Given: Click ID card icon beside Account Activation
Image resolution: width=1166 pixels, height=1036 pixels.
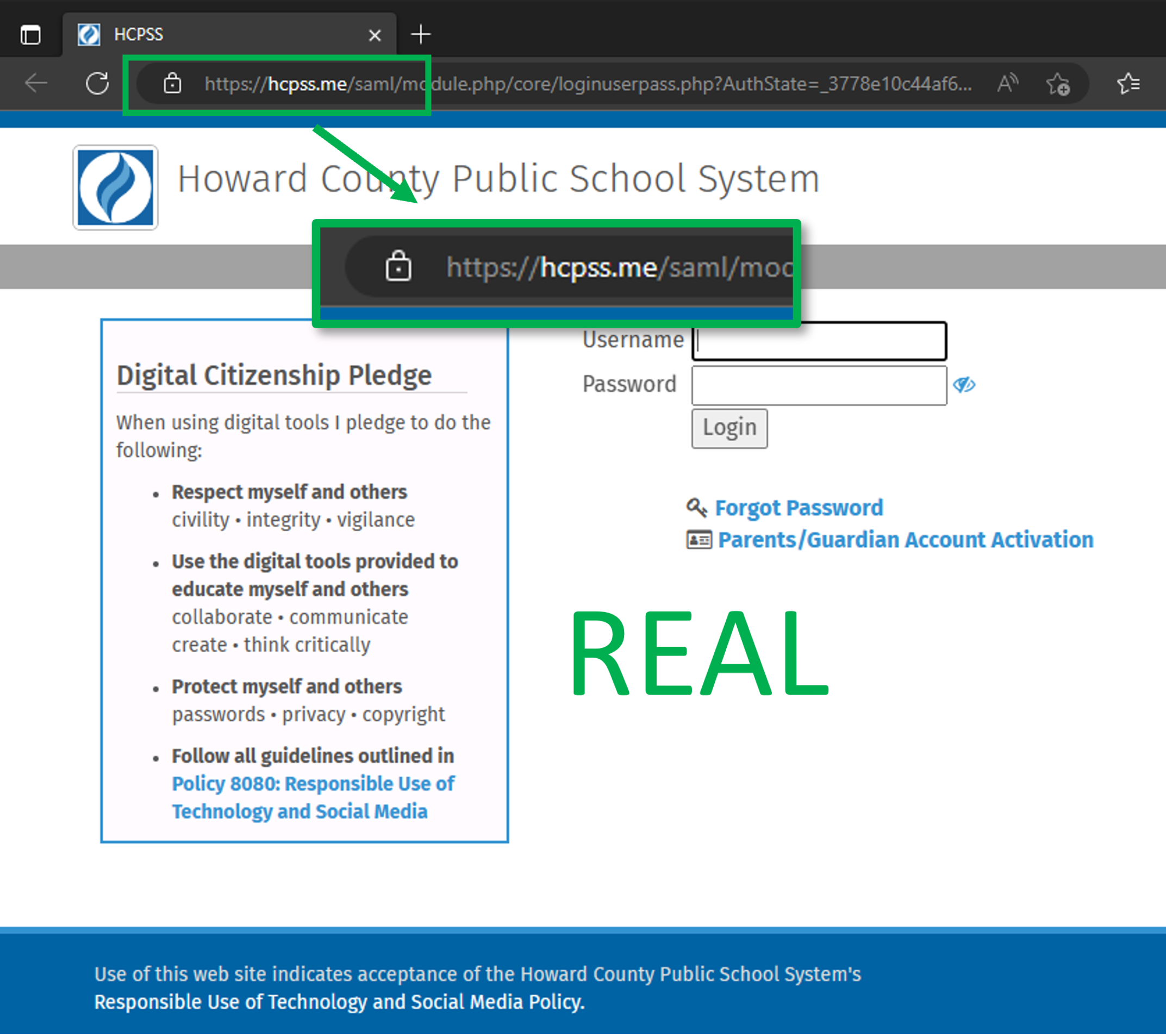Looking at the screenshot, I should [x=699, y=540].
